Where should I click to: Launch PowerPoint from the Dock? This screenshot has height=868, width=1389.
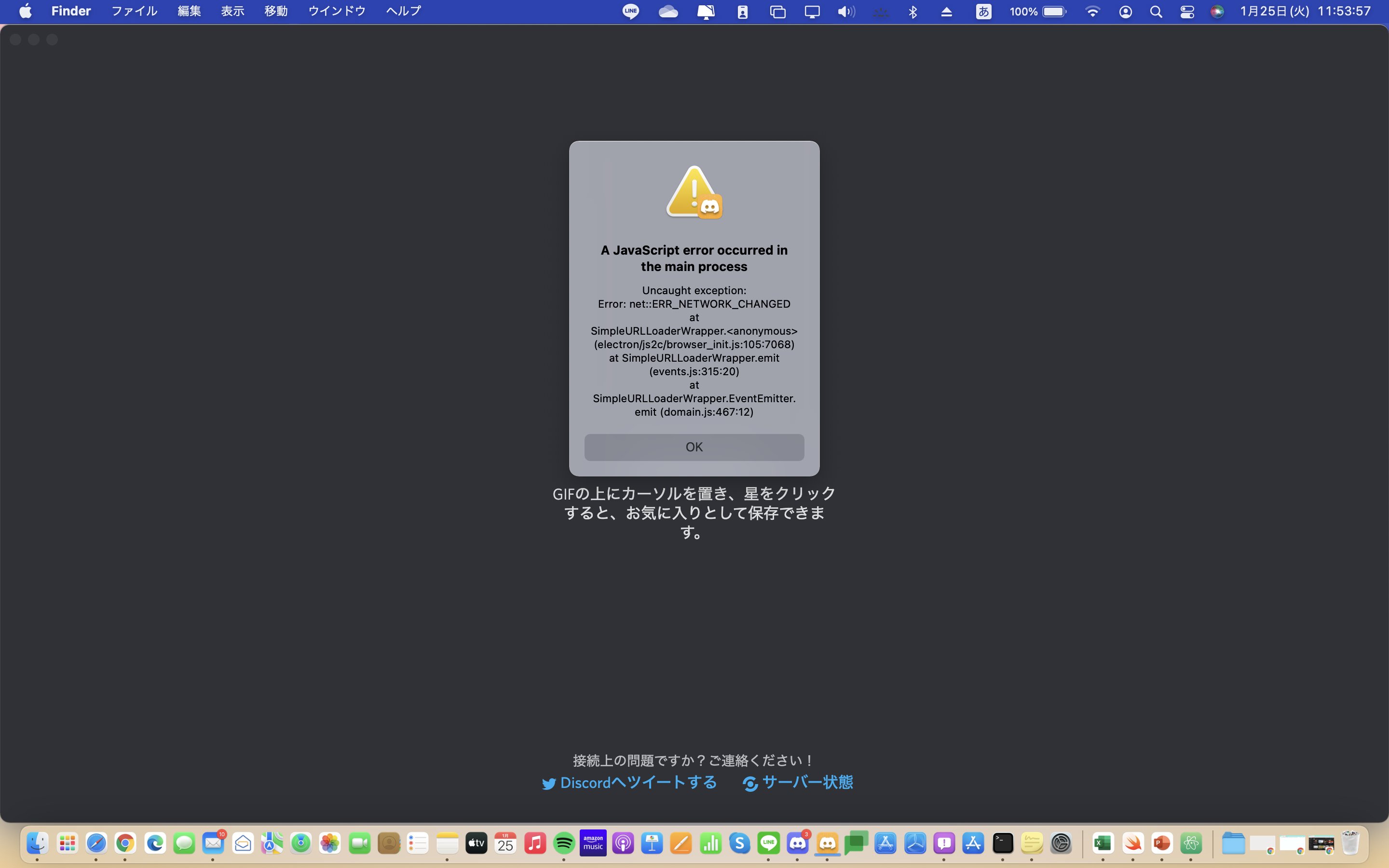tap(1163, 843)
